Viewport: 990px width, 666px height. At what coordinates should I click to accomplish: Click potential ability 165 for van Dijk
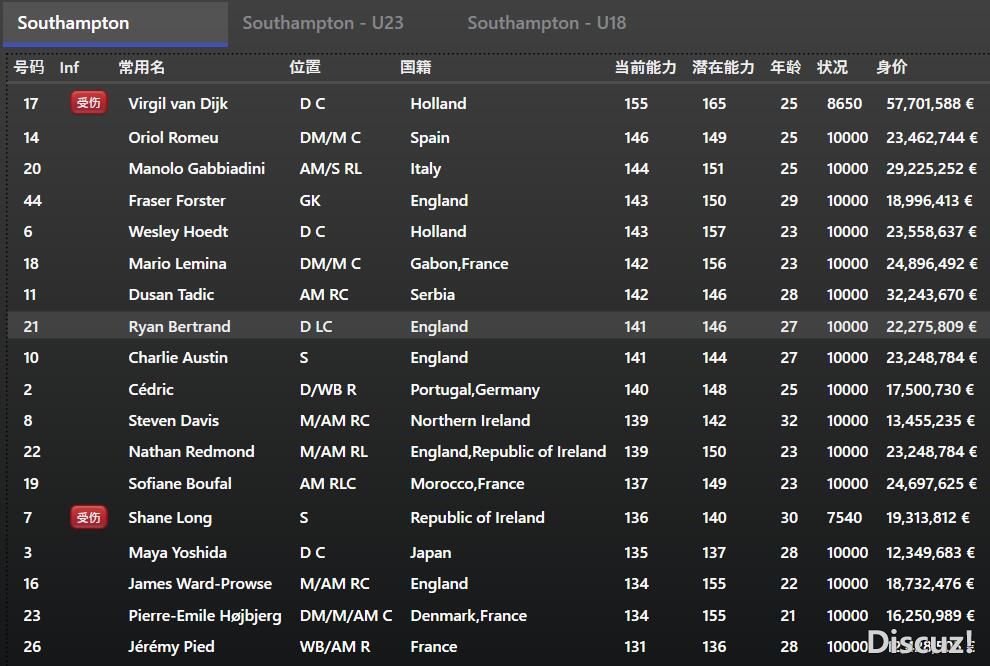[714, 104]
